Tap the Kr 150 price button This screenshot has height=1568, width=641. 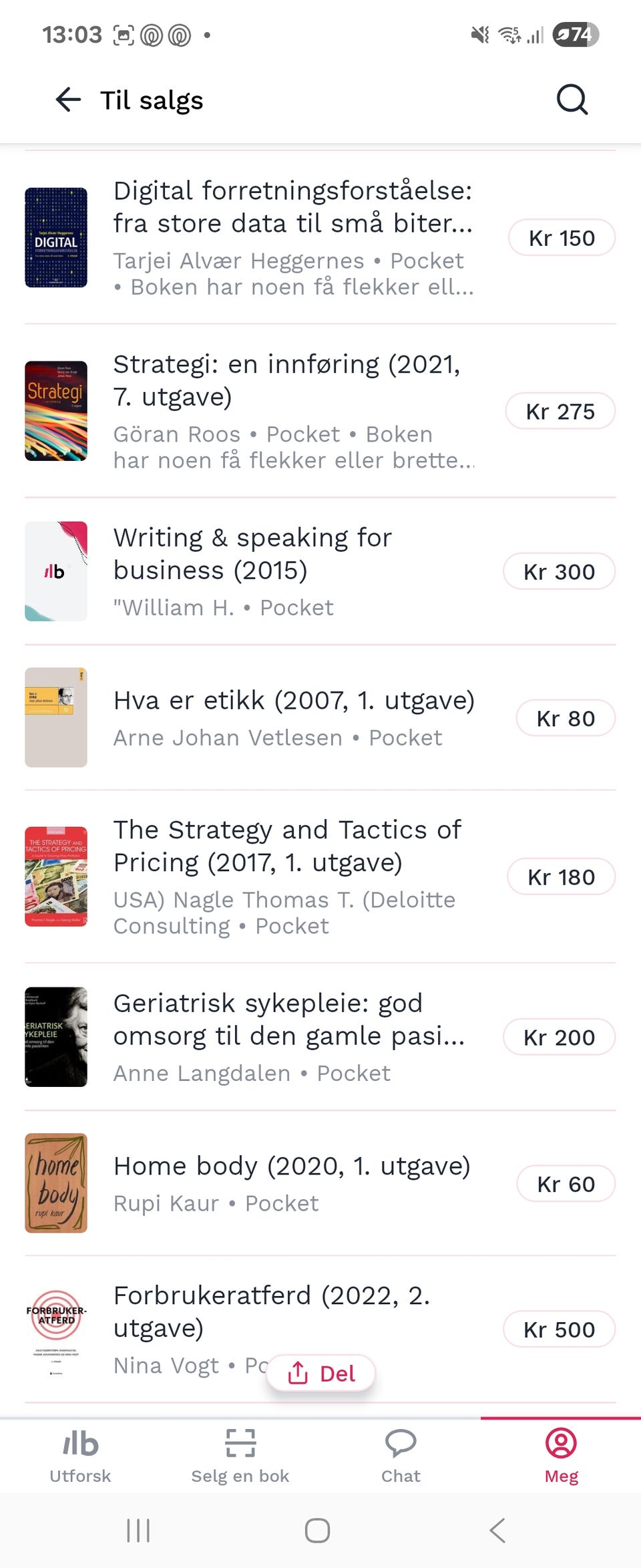(562, 238)
